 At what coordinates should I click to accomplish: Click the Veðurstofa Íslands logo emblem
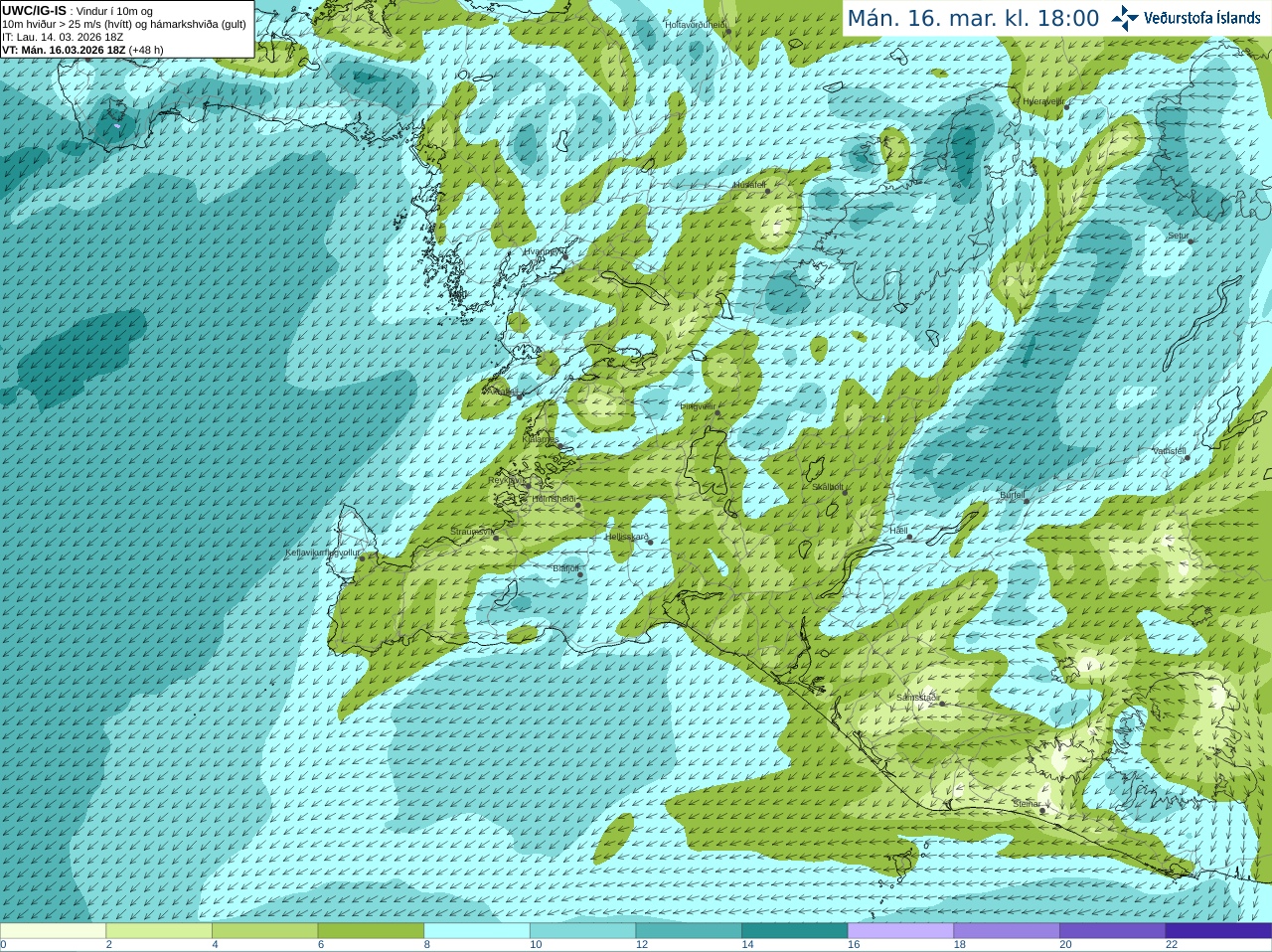click(x=1125, y=18)
